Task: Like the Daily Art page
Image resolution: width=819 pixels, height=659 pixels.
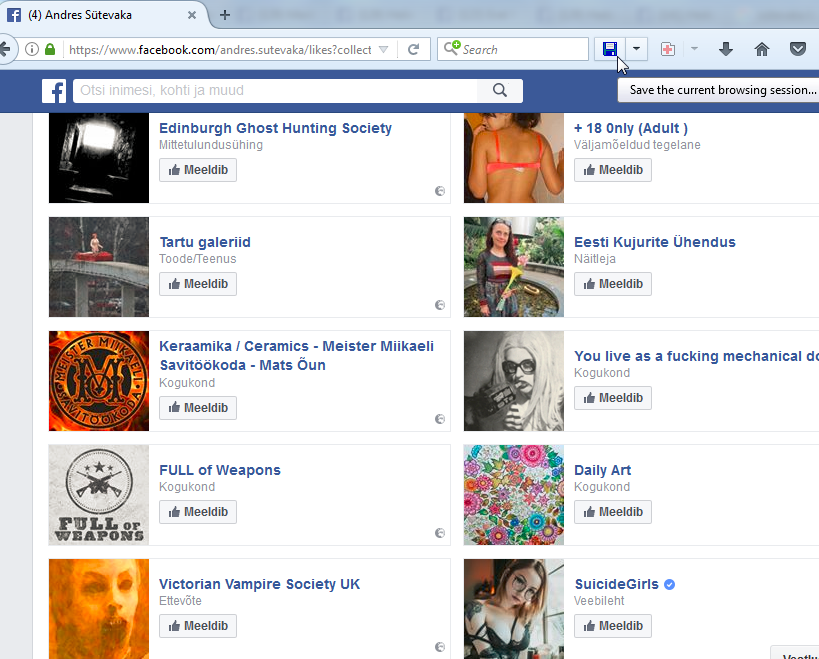Action: tap(613, 512)
